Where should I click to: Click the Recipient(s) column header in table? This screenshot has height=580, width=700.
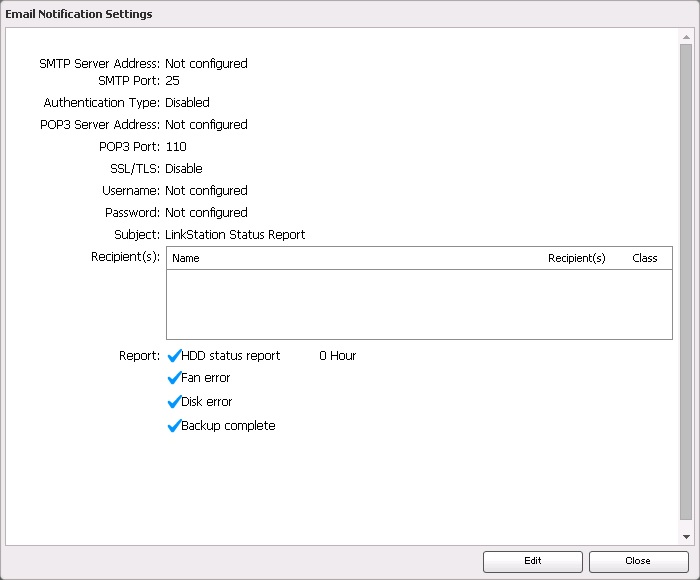576,258
